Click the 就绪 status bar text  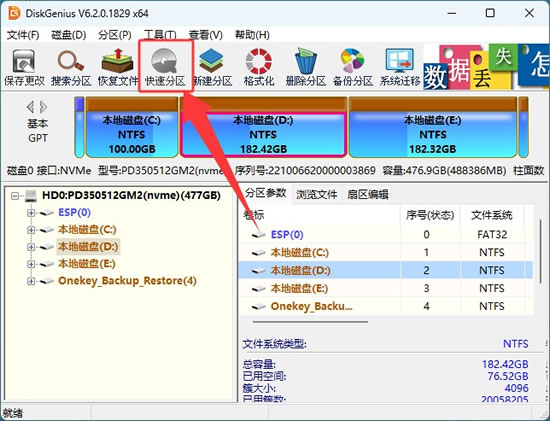(x=13, y=413)
